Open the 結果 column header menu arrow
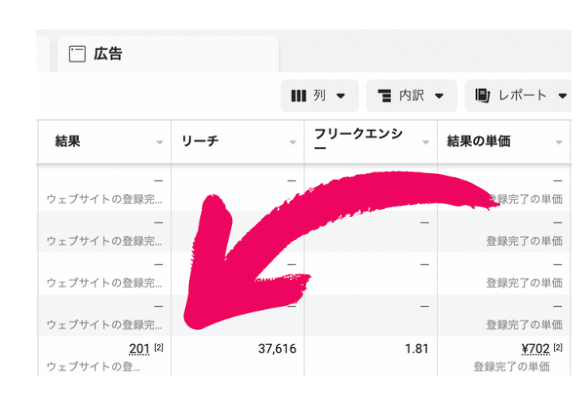 point(160,142)
